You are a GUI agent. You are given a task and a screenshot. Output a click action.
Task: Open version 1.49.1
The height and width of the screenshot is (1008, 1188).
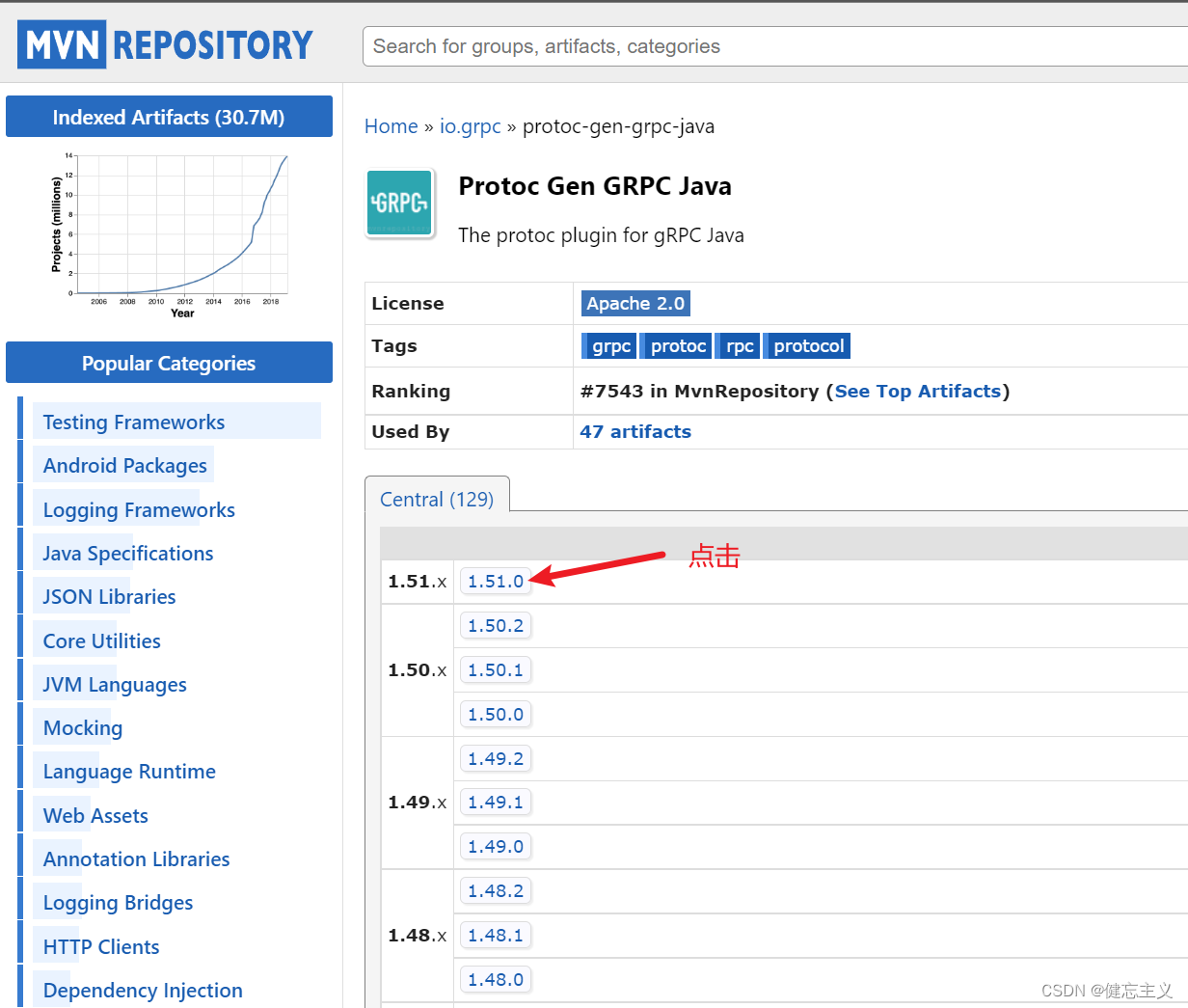coord(496,803)
